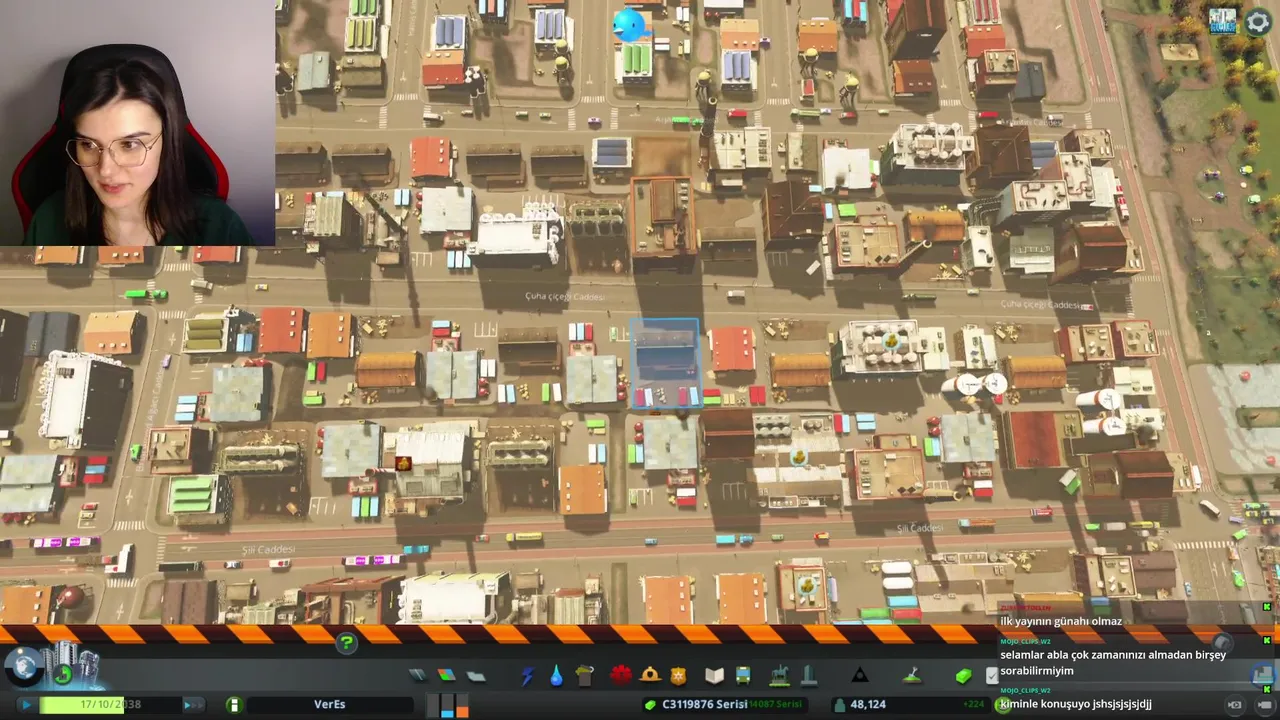Open the parks and decoration menu
This screenshot has height=720, width=1280.
(x=779, y=675)
